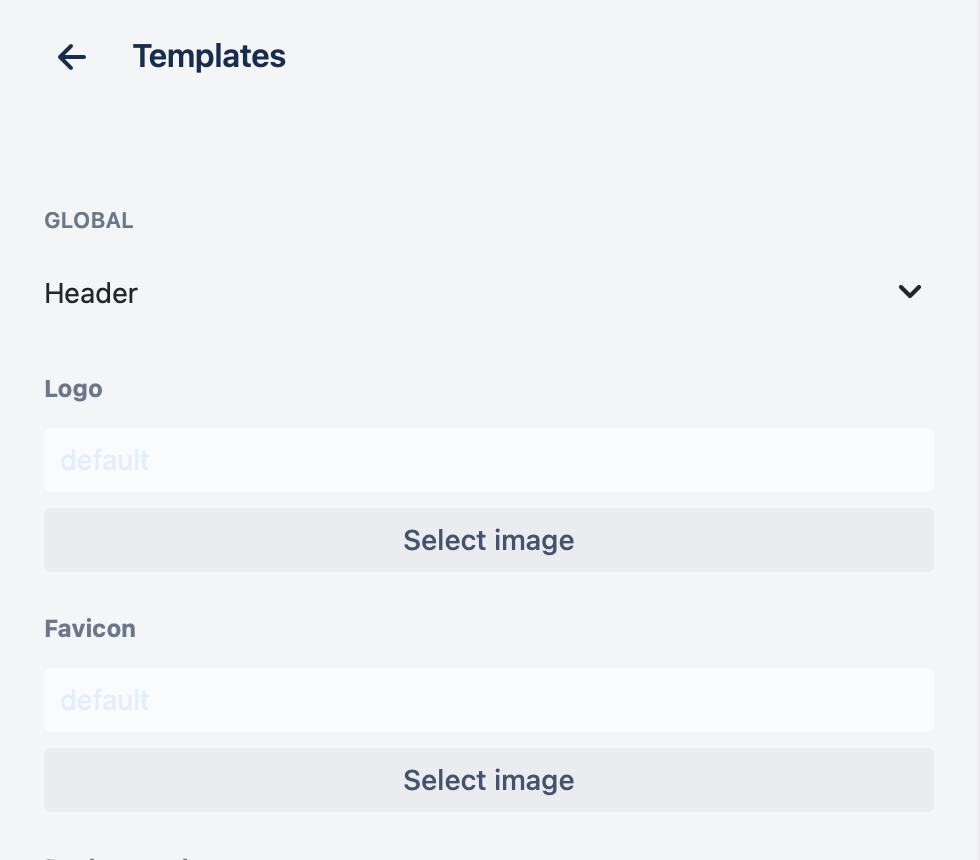This screenshot has width=980, height=860.
Task: Go back from the Templates panel
Action: (x=72, y=57)
